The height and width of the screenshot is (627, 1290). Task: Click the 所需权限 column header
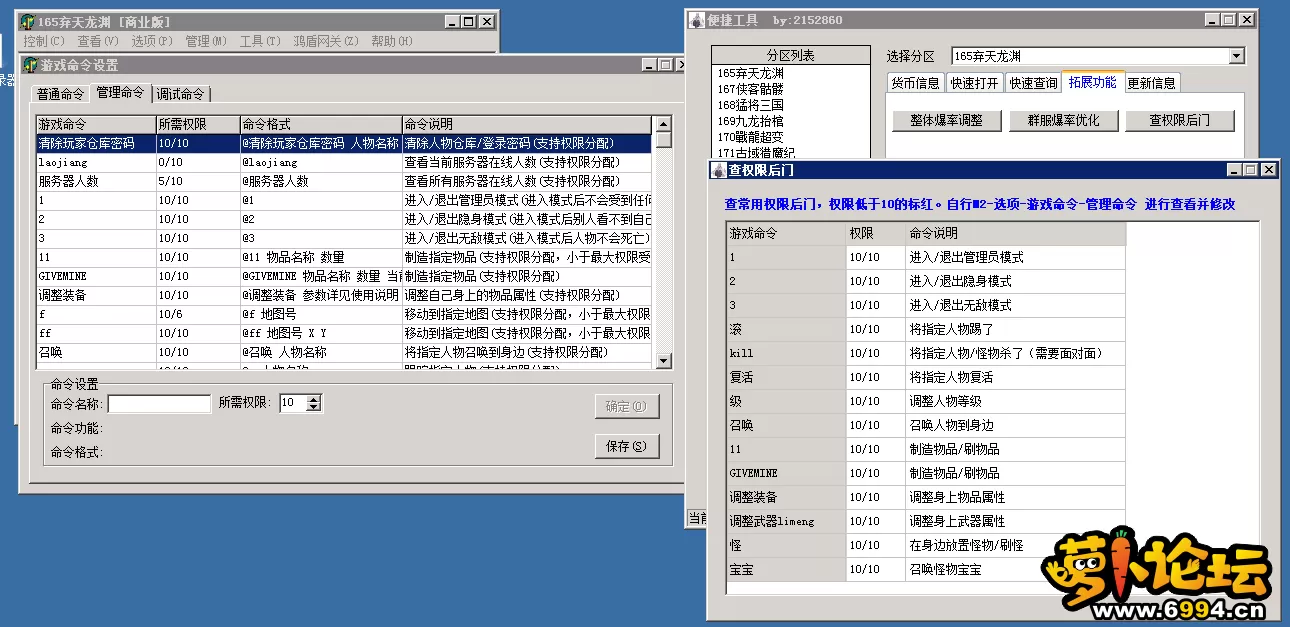pyautogui.click(x=198, y=125)
